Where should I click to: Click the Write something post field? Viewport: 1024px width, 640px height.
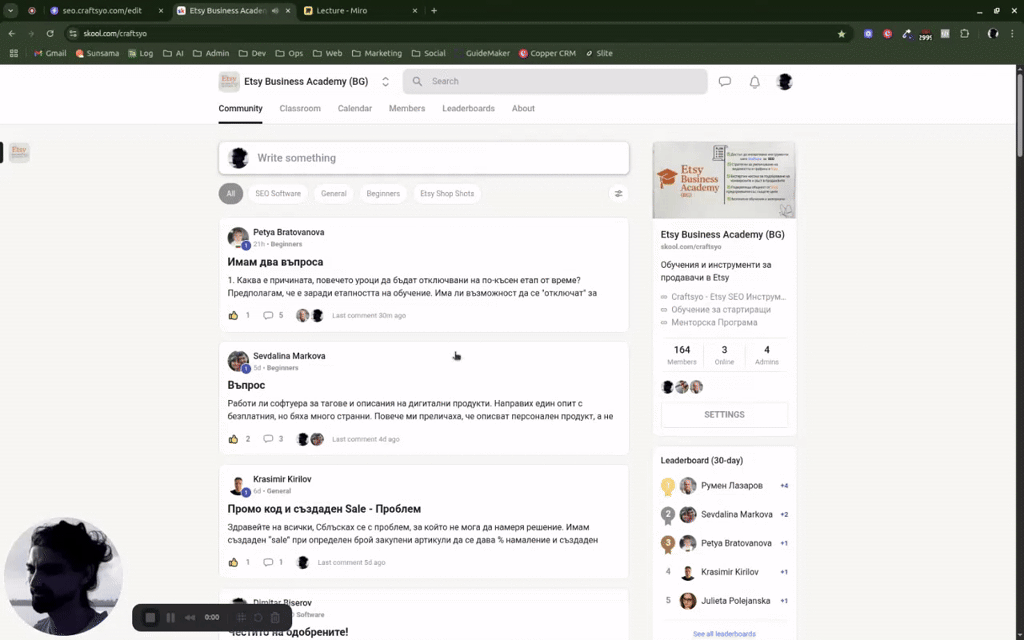tap(424, 158)
